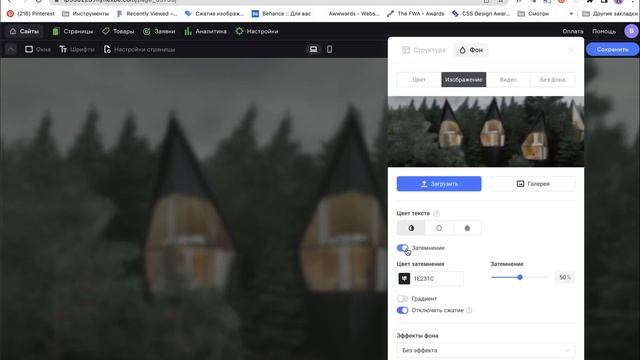Open the CSS Design Awards bookmark
Screen dimensions: 640x360
tap(481, 13)
